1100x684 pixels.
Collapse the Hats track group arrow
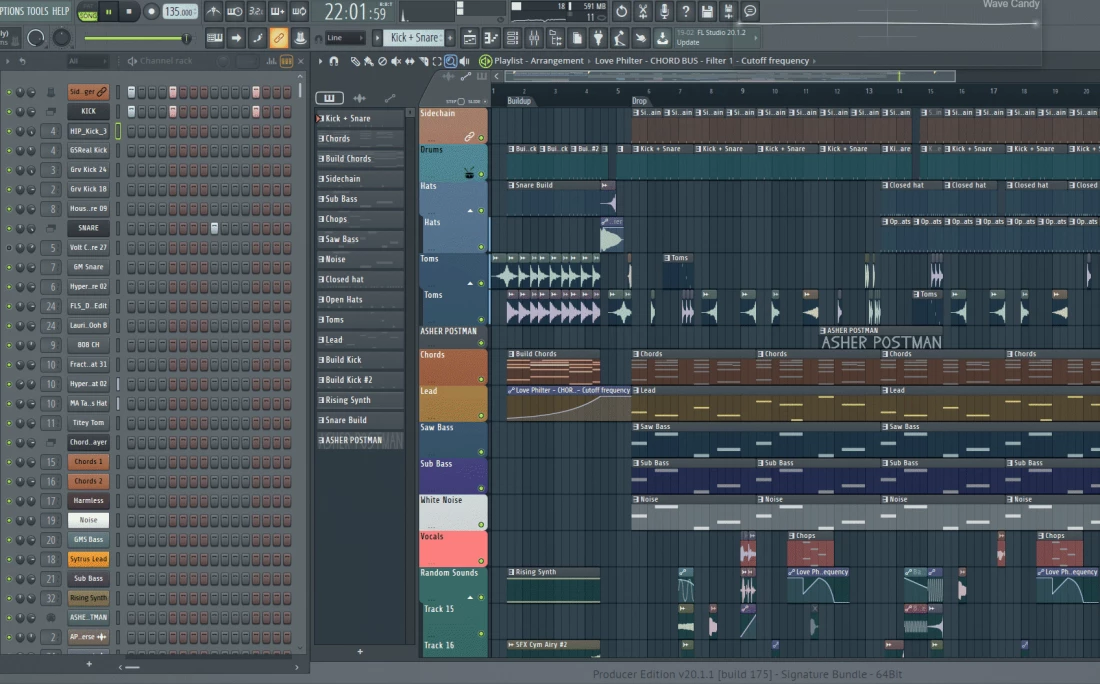[470, 211]
